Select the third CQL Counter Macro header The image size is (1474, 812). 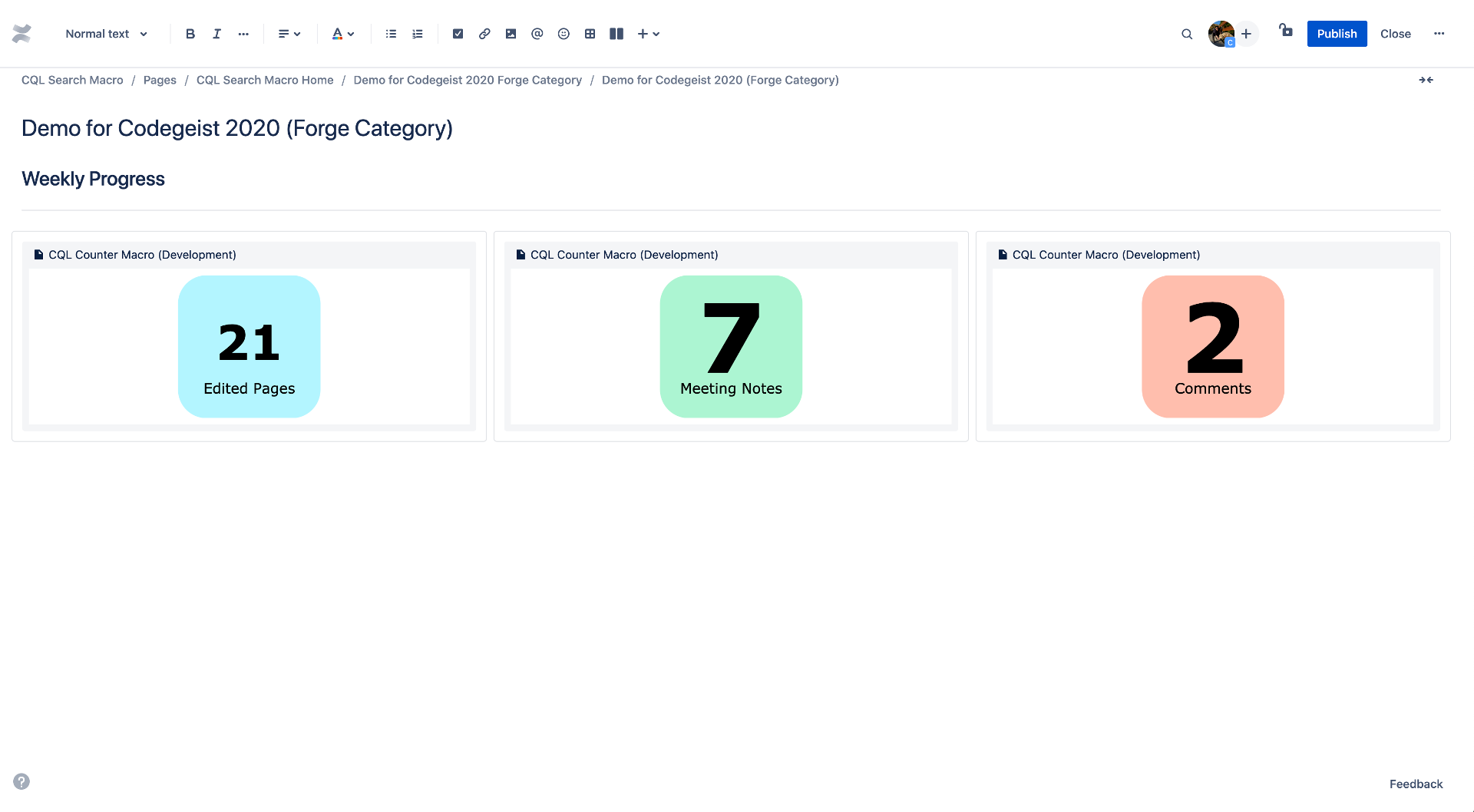(x=1213, y=255)
